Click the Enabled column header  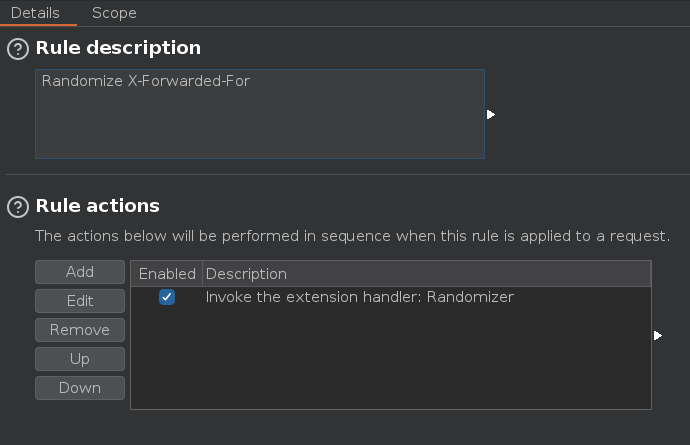tap(167, 273)
